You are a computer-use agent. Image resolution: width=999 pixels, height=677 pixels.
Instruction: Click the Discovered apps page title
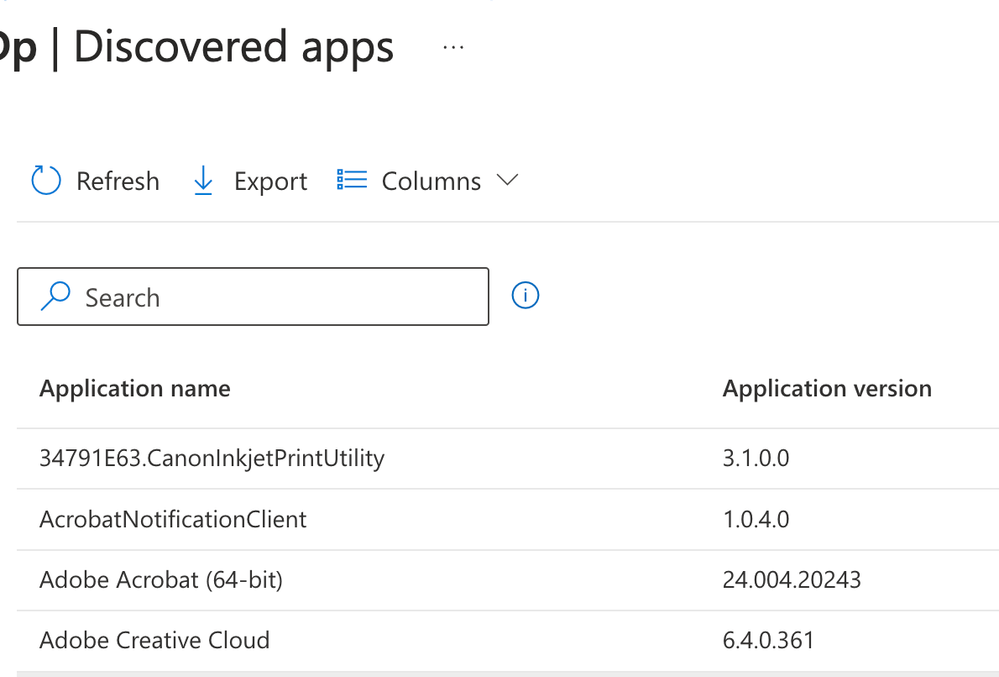coord(234,48)
